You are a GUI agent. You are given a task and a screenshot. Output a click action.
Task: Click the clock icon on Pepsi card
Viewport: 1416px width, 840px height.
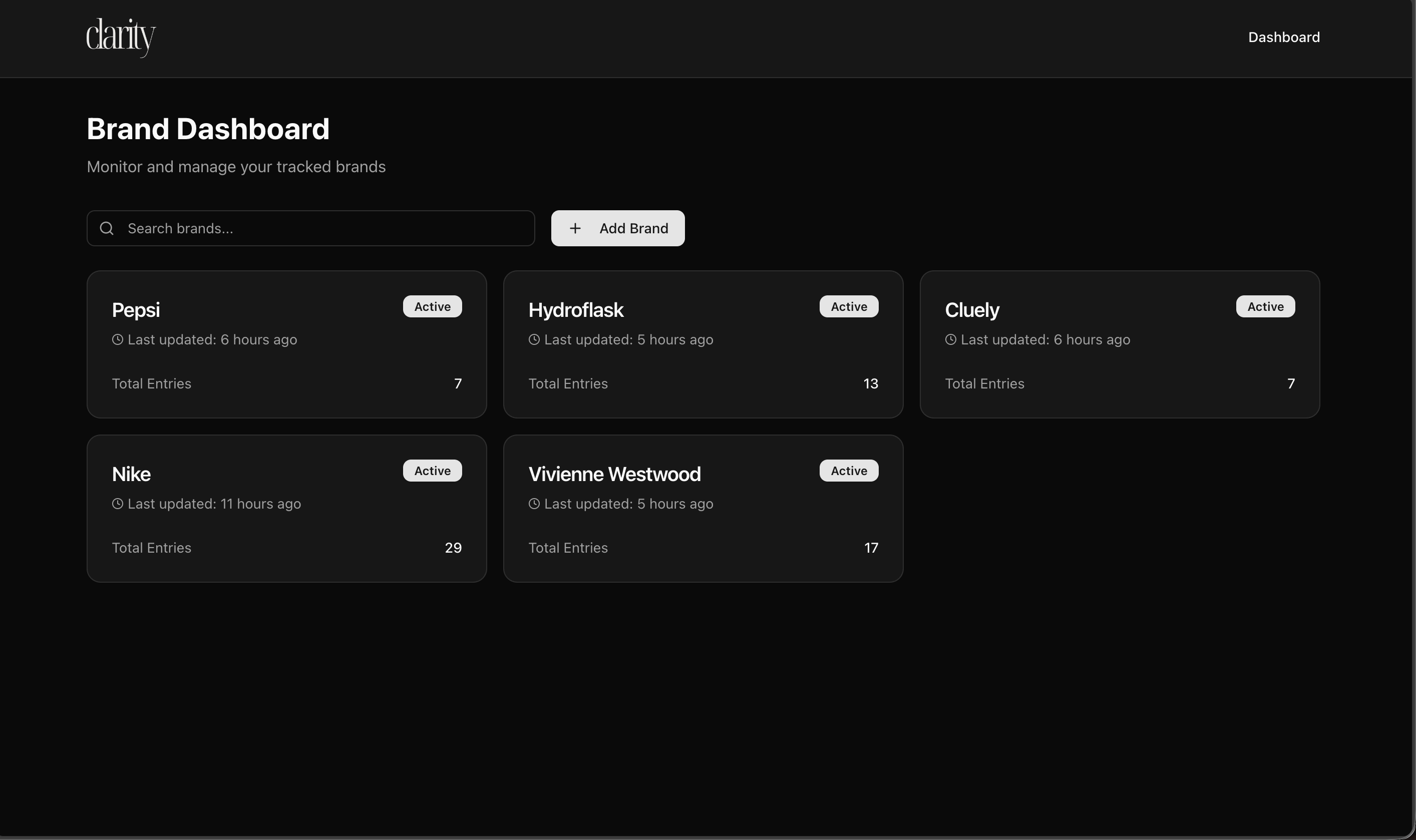pyautogui.click(x=117, y=339)
